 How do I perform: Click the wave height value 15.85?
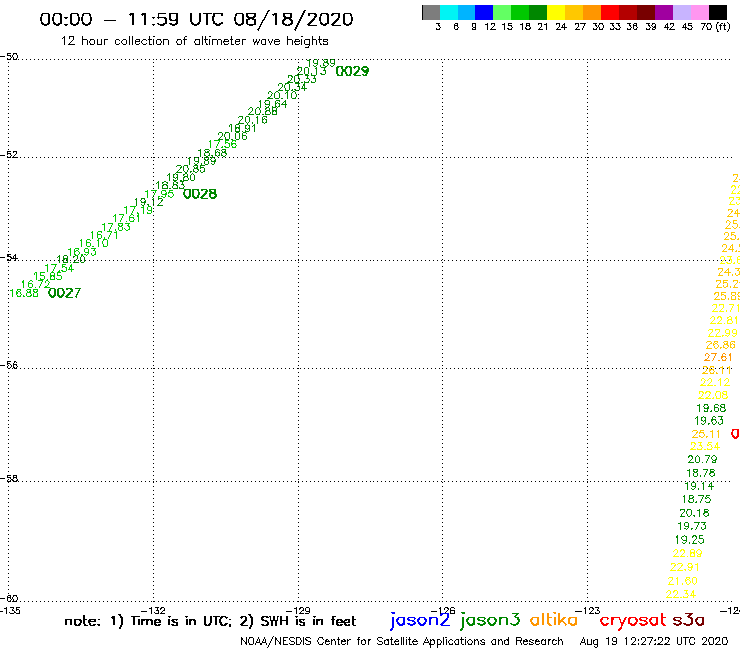(x=48, y=276)
